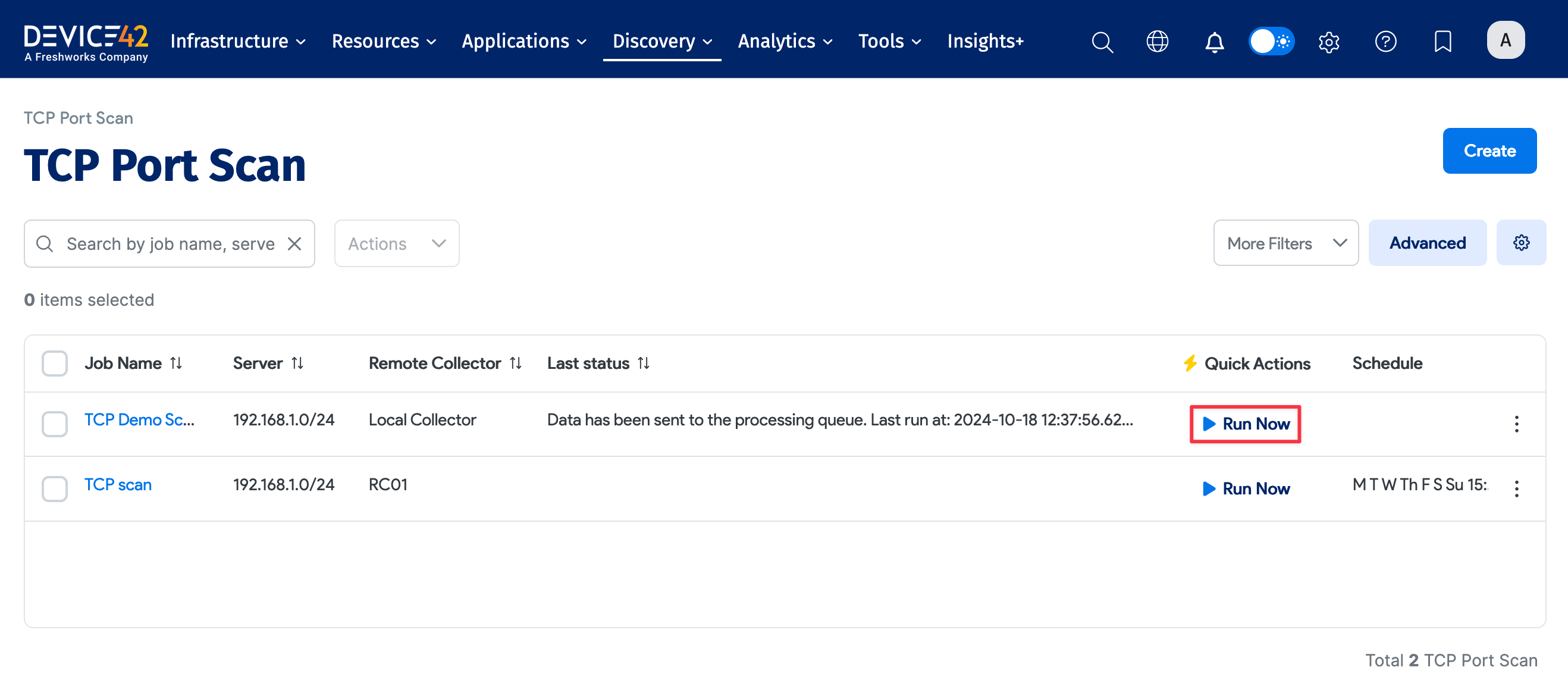Open the help question mark icon

[1385, 42]
